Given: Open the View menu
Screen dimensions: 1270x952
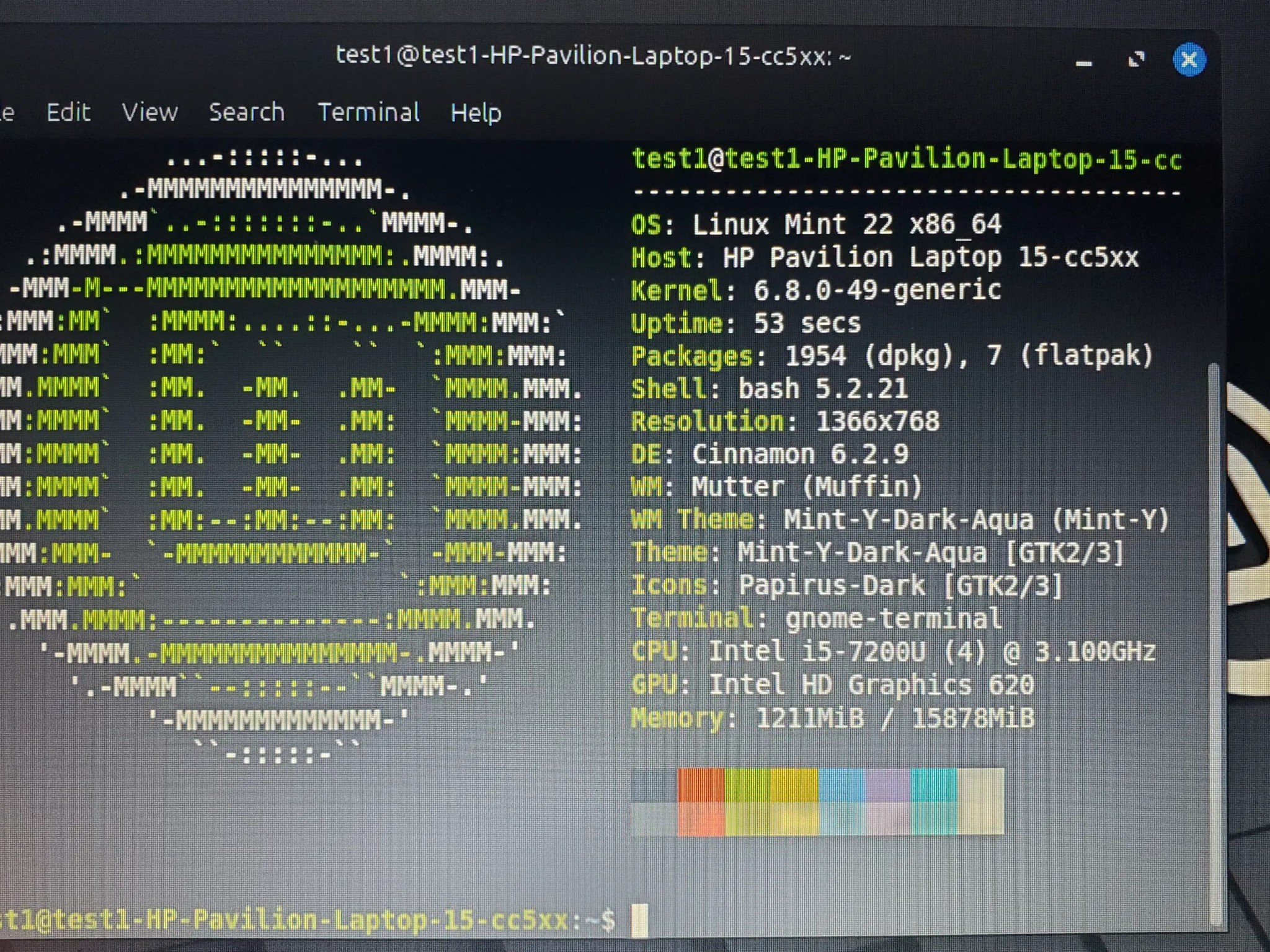Looking at the screenshot, I should tap(149, 113).
